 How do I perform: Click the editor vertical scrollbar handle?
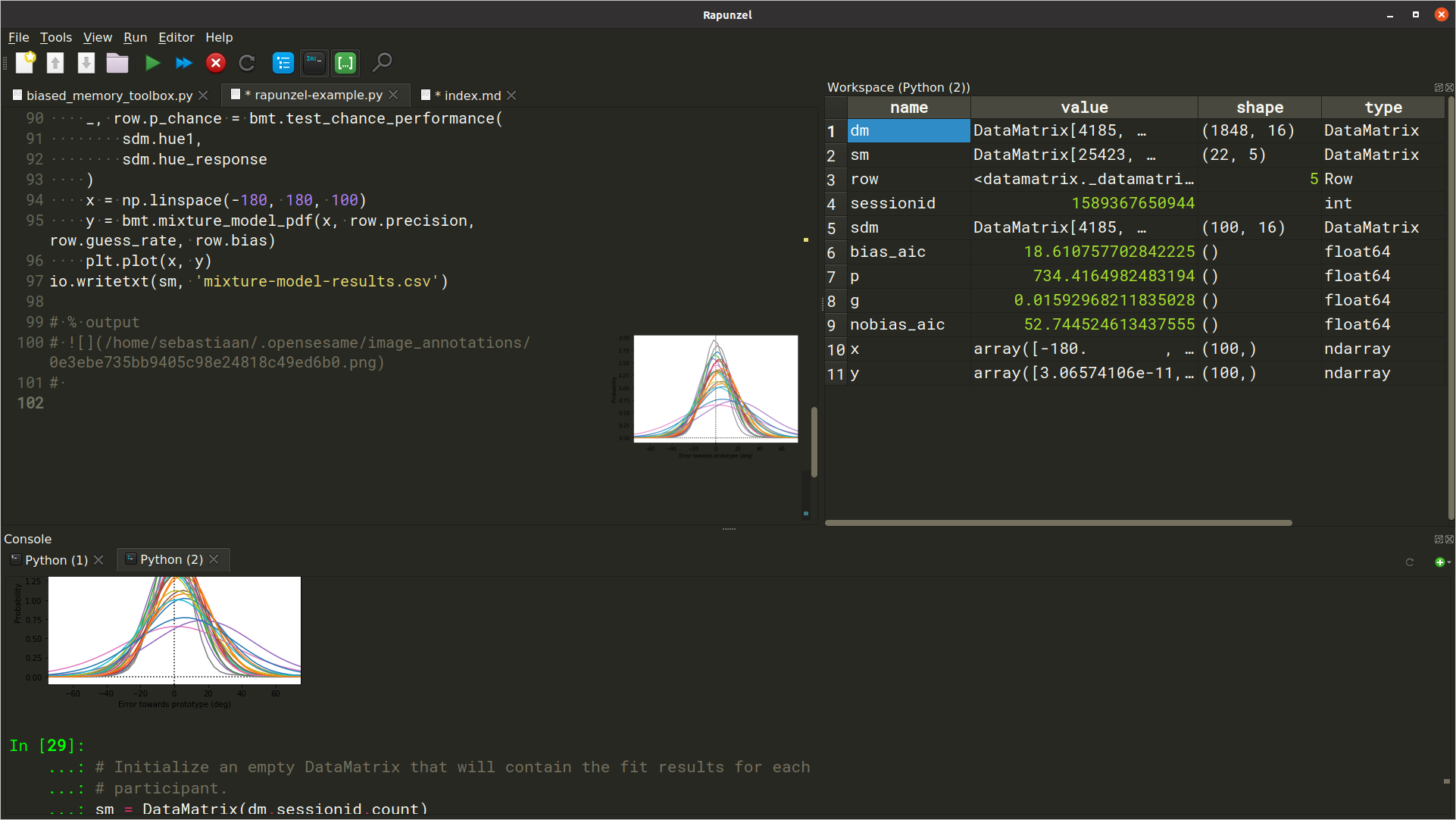814,442
